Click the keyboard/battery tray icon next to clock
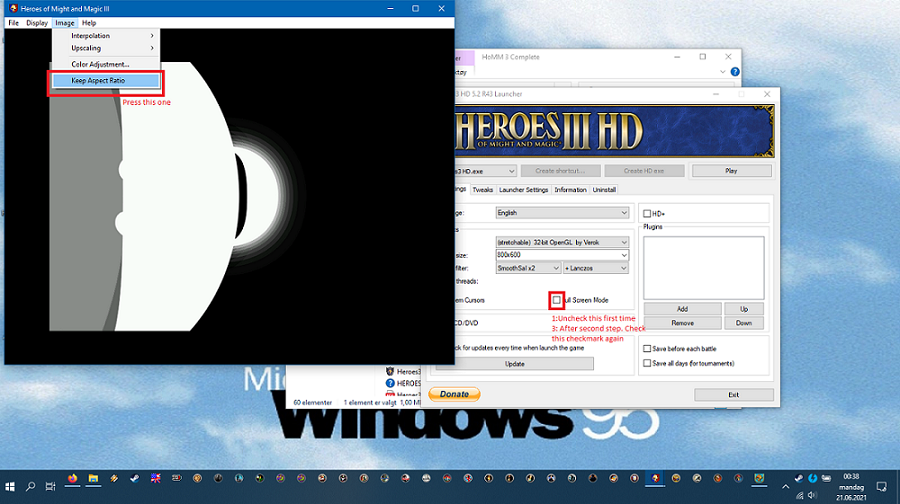Image resolution: width=900 pixels, height=504 pixels. 827,478
